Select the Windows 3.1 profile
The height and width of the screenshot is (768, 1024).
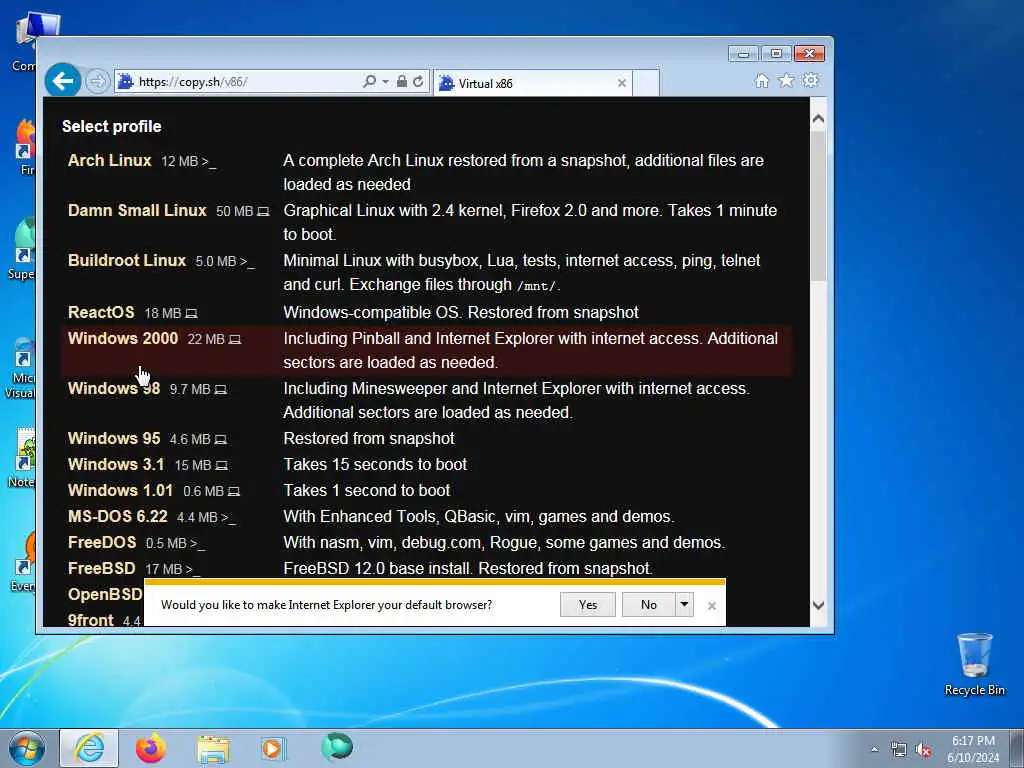[x=116, y=464]
